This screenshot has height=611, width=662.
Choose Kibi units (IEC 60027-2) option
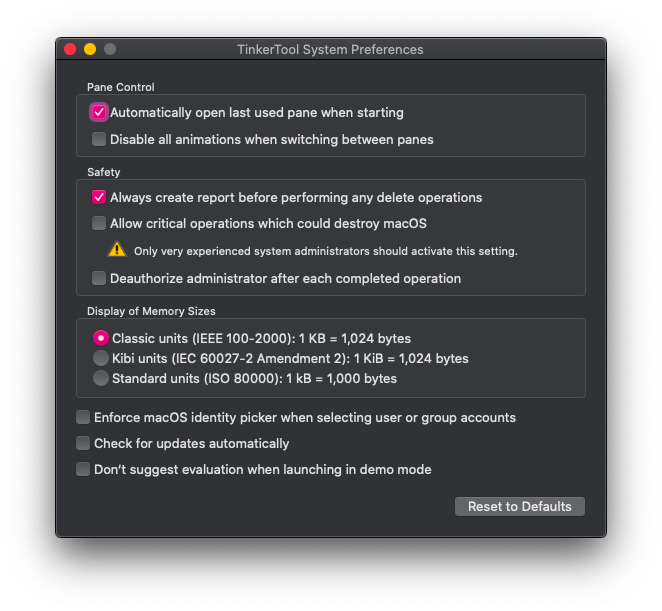[x=100, y=358]
